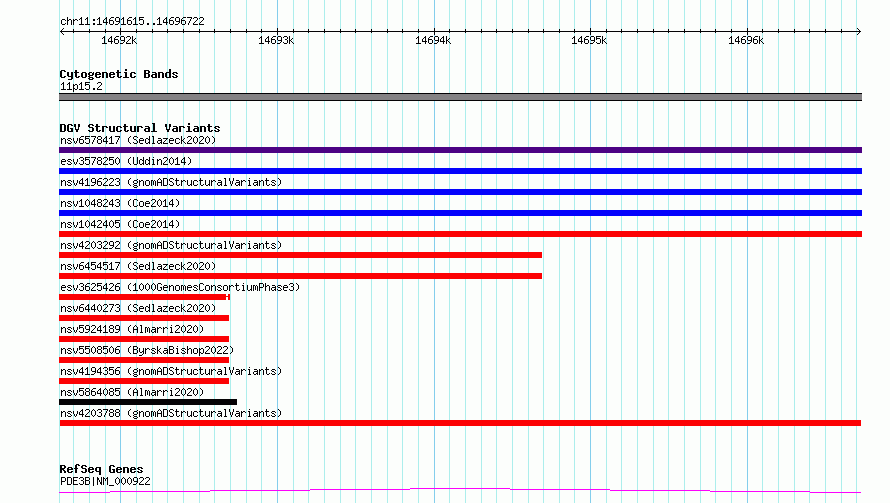The width and height of the screenshot is (890, 503).
Task: Click the red esv3625426 variant bar
Action: (144, 297)
